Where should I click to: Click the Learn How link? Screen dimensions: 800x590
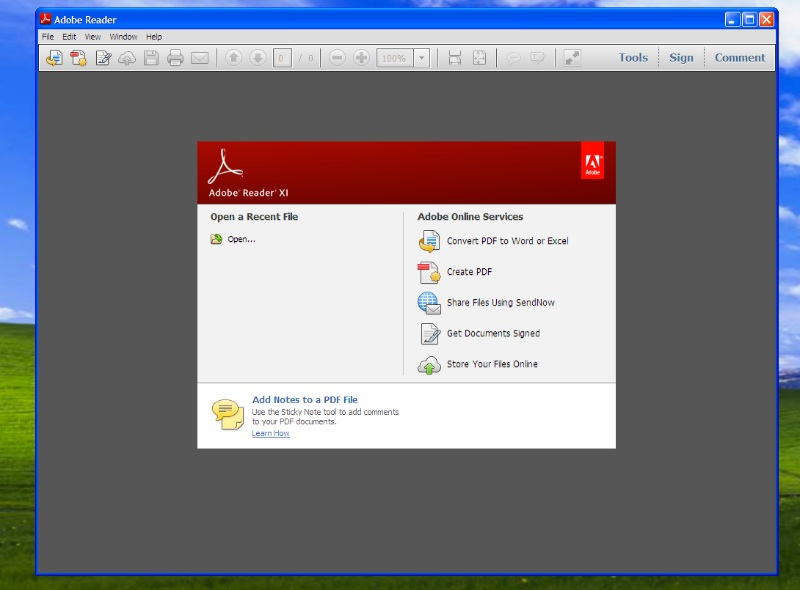click(271, 433)
